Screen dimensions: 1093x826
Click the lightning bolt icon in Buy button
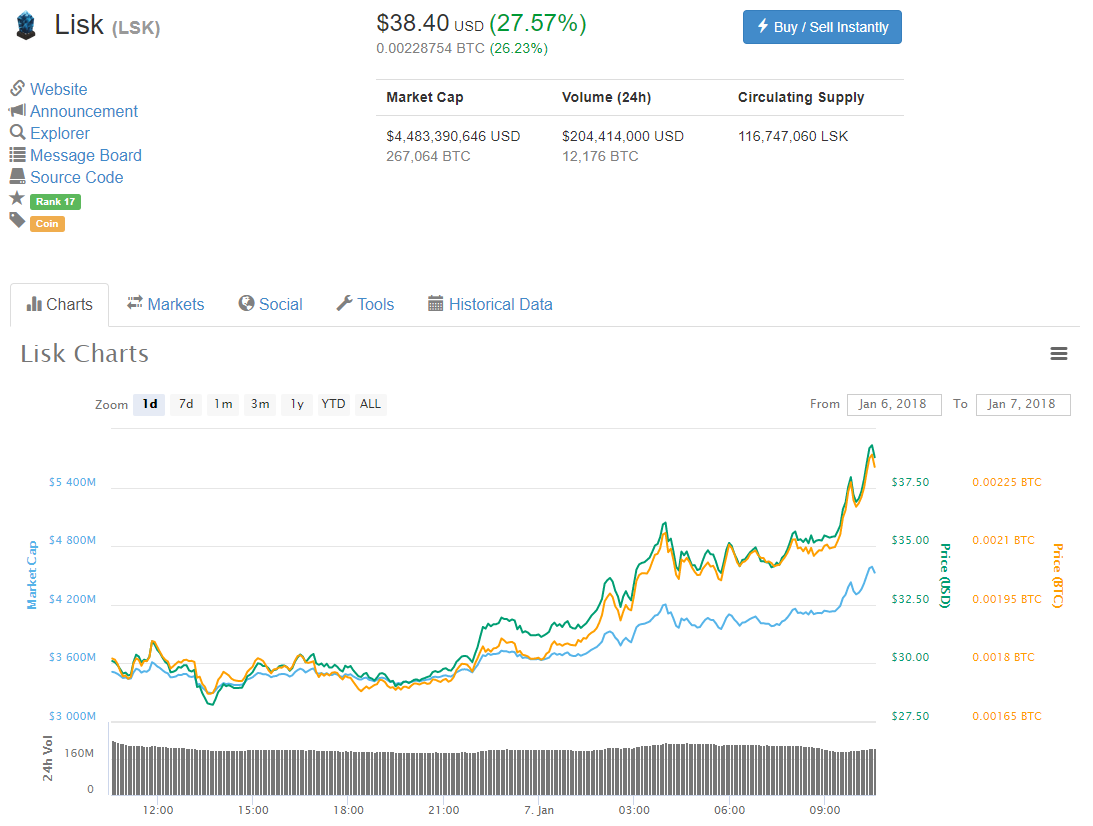pyautogui.click(x=763, y=26)
